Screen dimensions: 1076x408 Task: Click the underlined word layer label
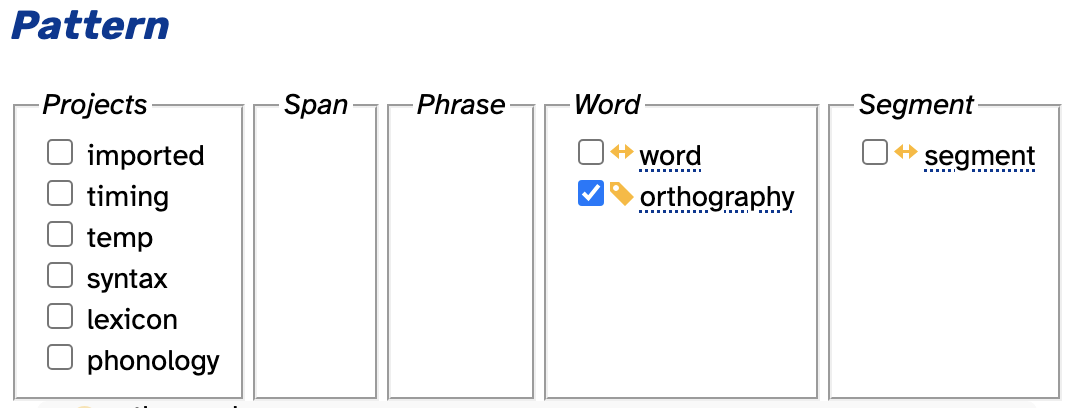(x=670, y=156)
